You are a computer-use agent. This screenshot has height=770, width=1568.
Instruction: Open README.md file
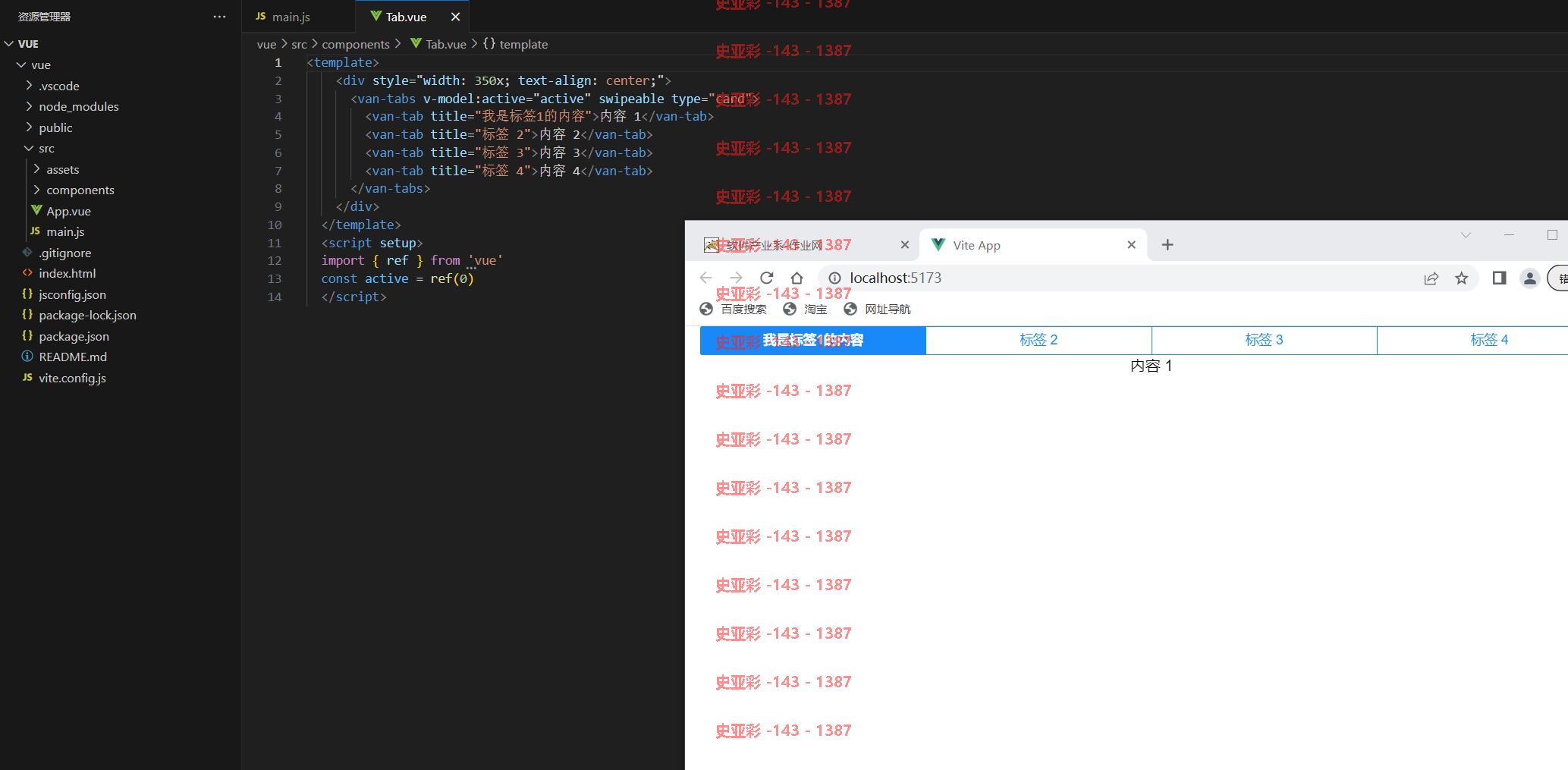click(x=72, y=357)
